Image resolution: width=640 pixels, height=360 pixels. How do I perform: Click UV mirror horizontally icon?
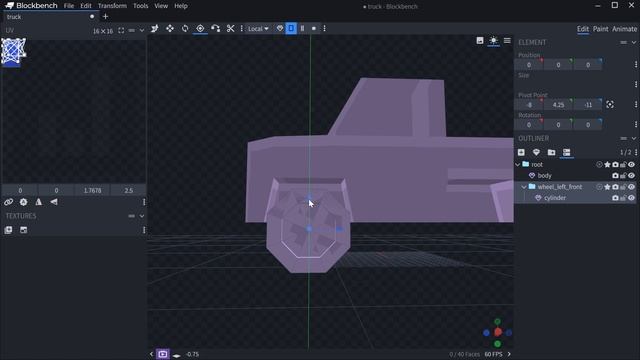pos(39,202)
